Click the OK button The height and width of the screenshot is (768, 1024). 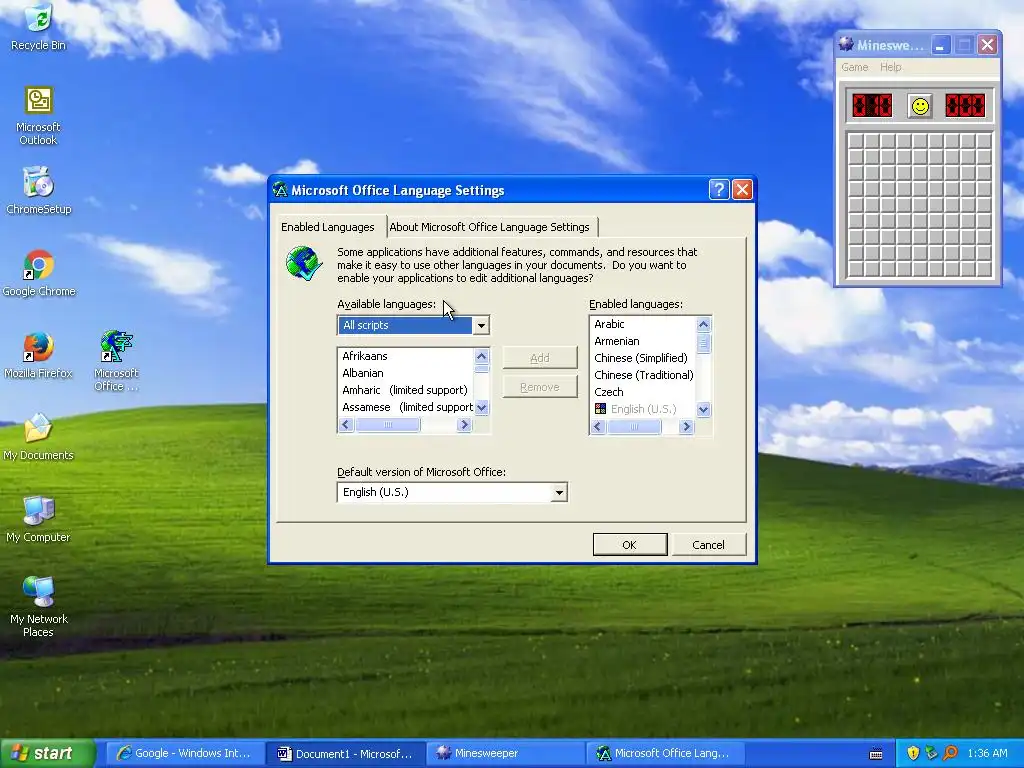630,545
